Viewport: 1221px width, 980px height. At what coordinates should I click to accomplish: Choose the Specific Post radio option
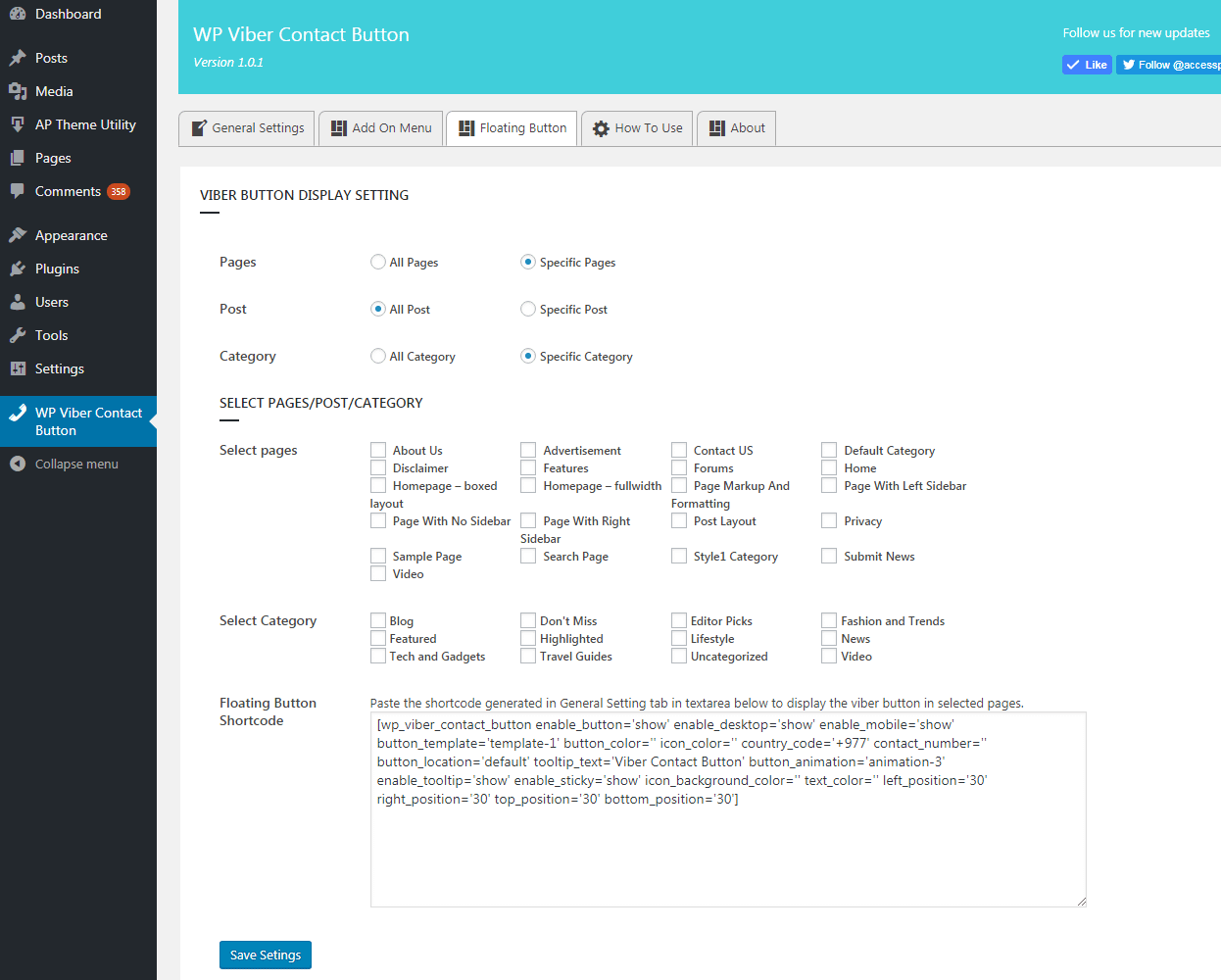tap(528, 309)
